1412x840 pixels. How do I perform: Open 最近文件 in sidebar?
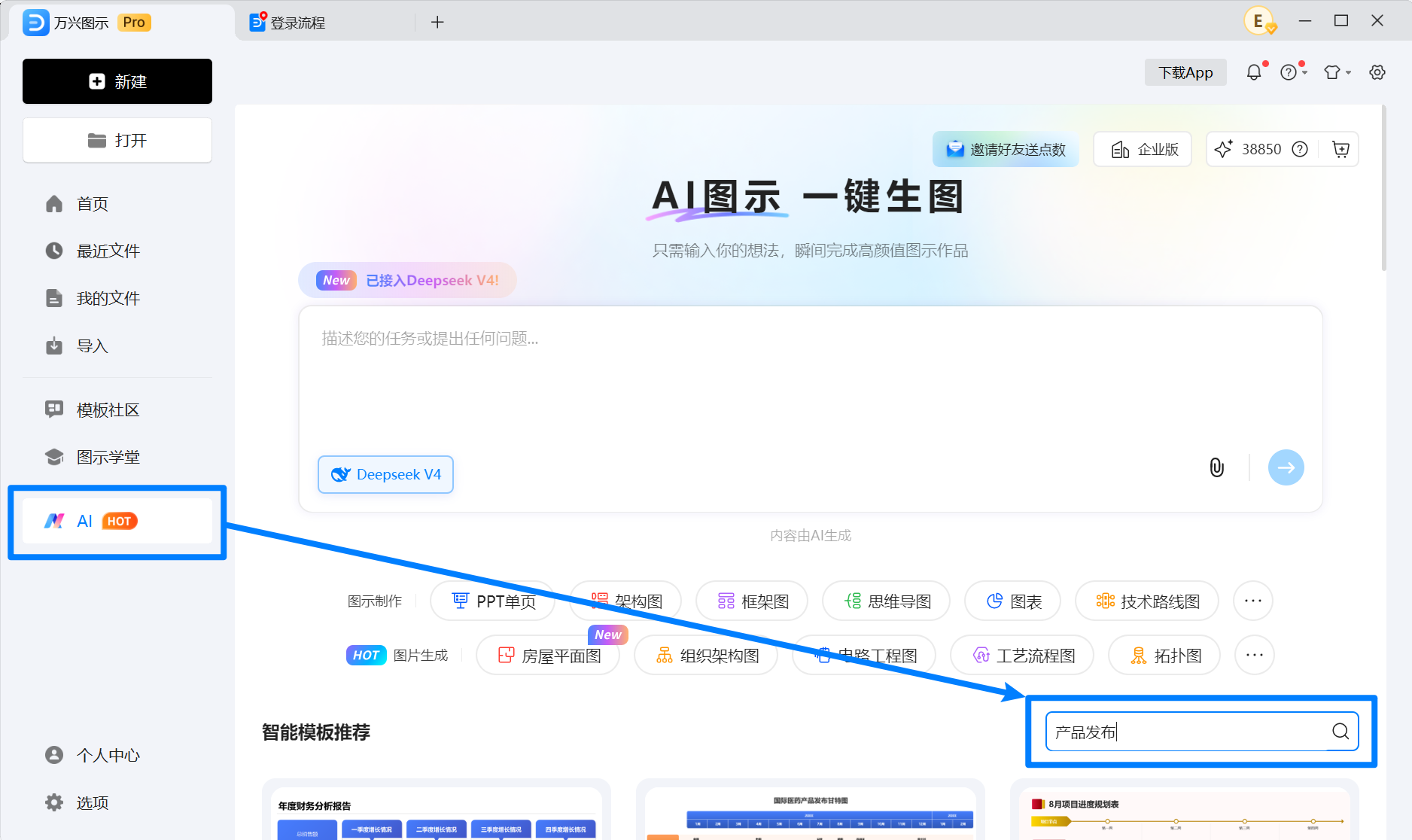pos(117,251)
